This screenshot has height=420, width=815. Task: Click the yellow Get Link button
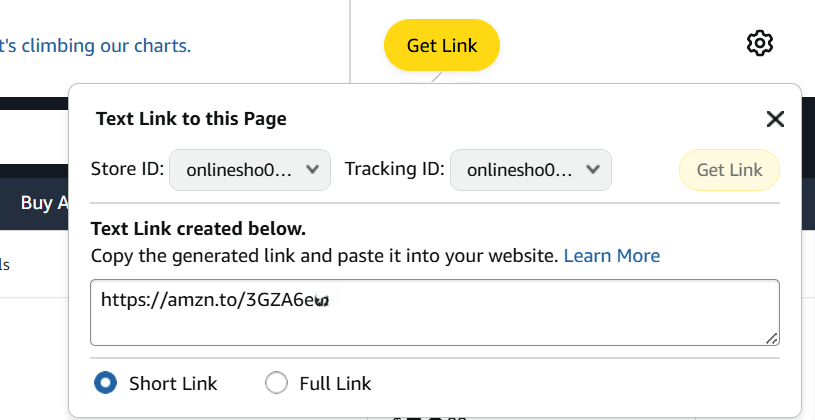click(x=442, y=45)
